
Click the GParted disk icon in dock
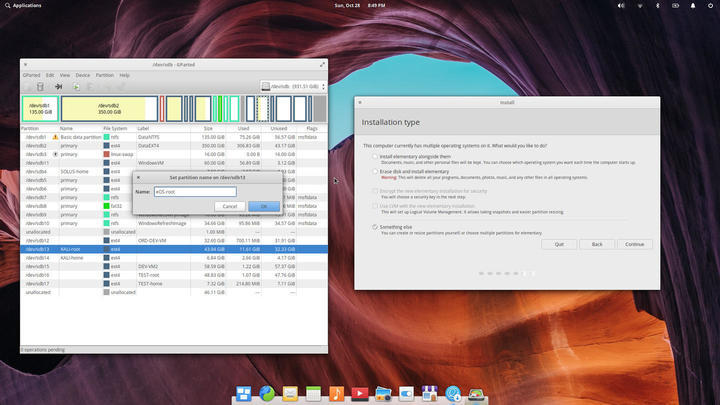476,394
